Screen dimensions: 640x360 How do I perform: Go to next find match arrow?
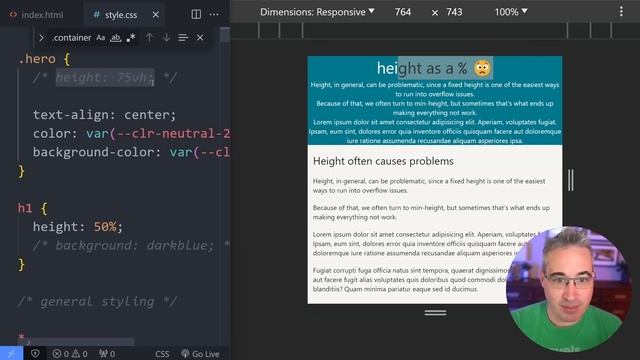point(166,38)
